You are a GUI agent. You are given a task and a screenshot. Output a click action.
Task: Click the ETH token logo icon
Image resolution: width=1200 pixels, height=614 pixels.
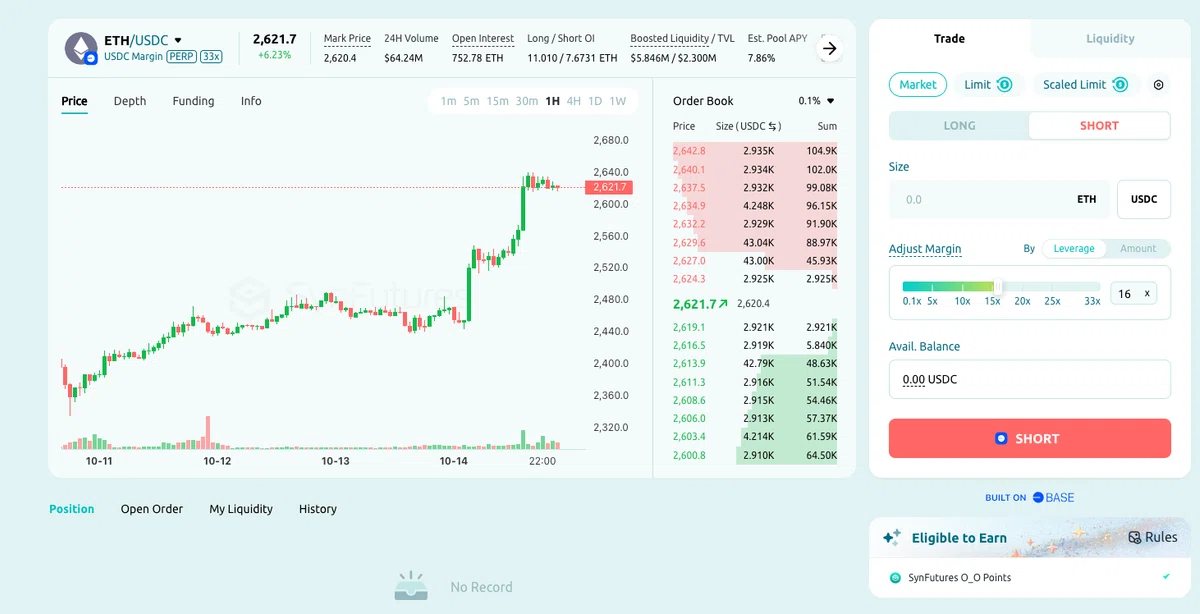click(81, 48)
